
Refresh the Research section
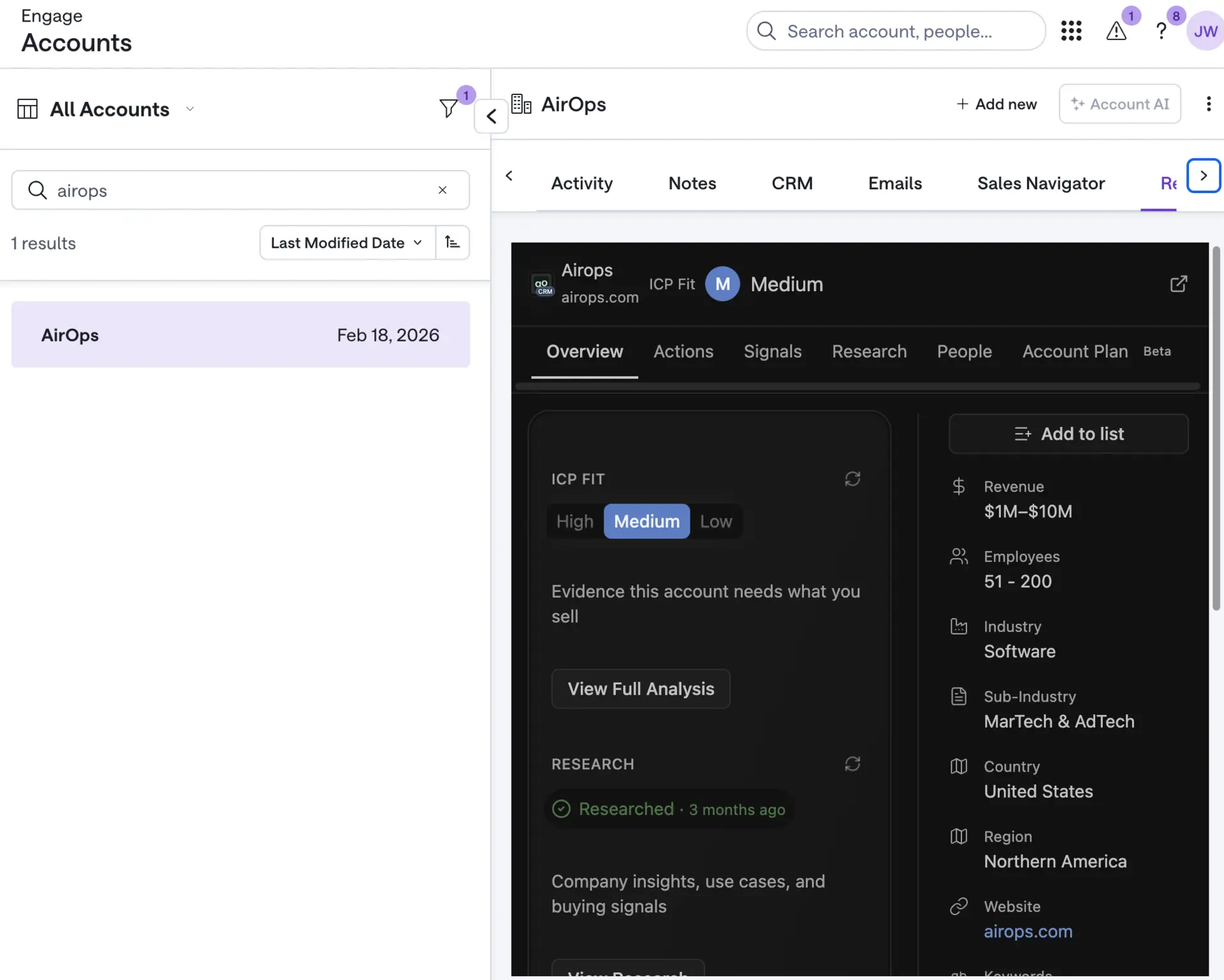(852, 763)
